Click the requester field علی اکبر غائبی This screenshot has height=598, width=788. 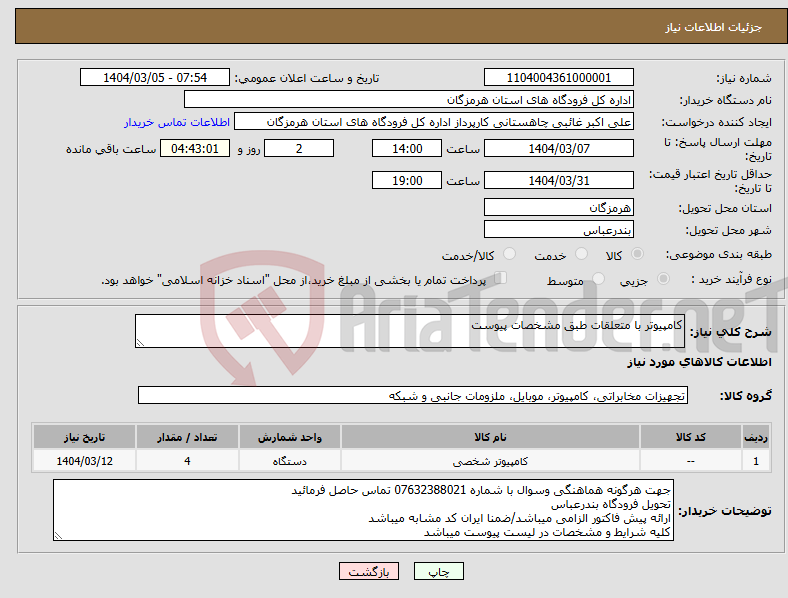tap(434, 122)
